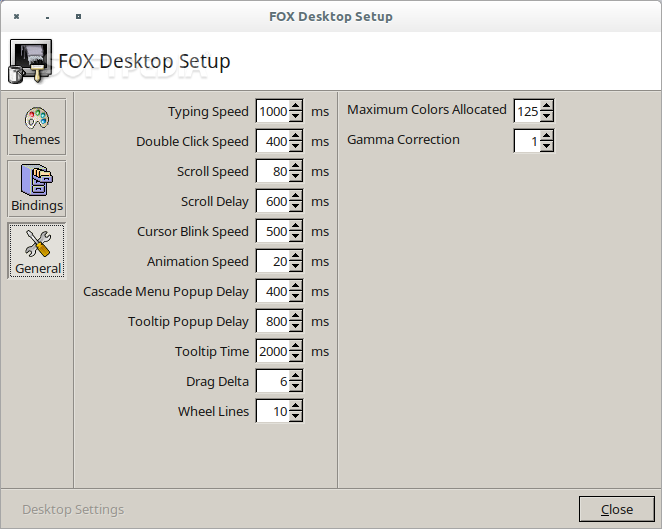
Task: Focus the Maximum Colors Allocated field
Action: [x=527, y=111]
